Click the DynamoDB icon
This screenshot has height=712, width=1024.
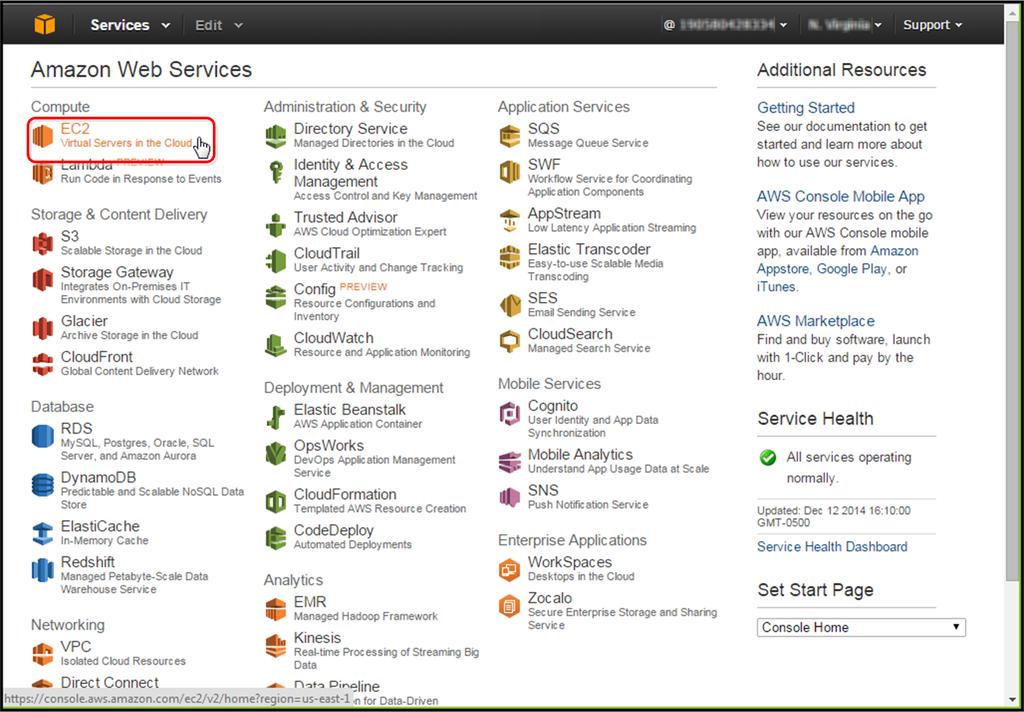43,485
